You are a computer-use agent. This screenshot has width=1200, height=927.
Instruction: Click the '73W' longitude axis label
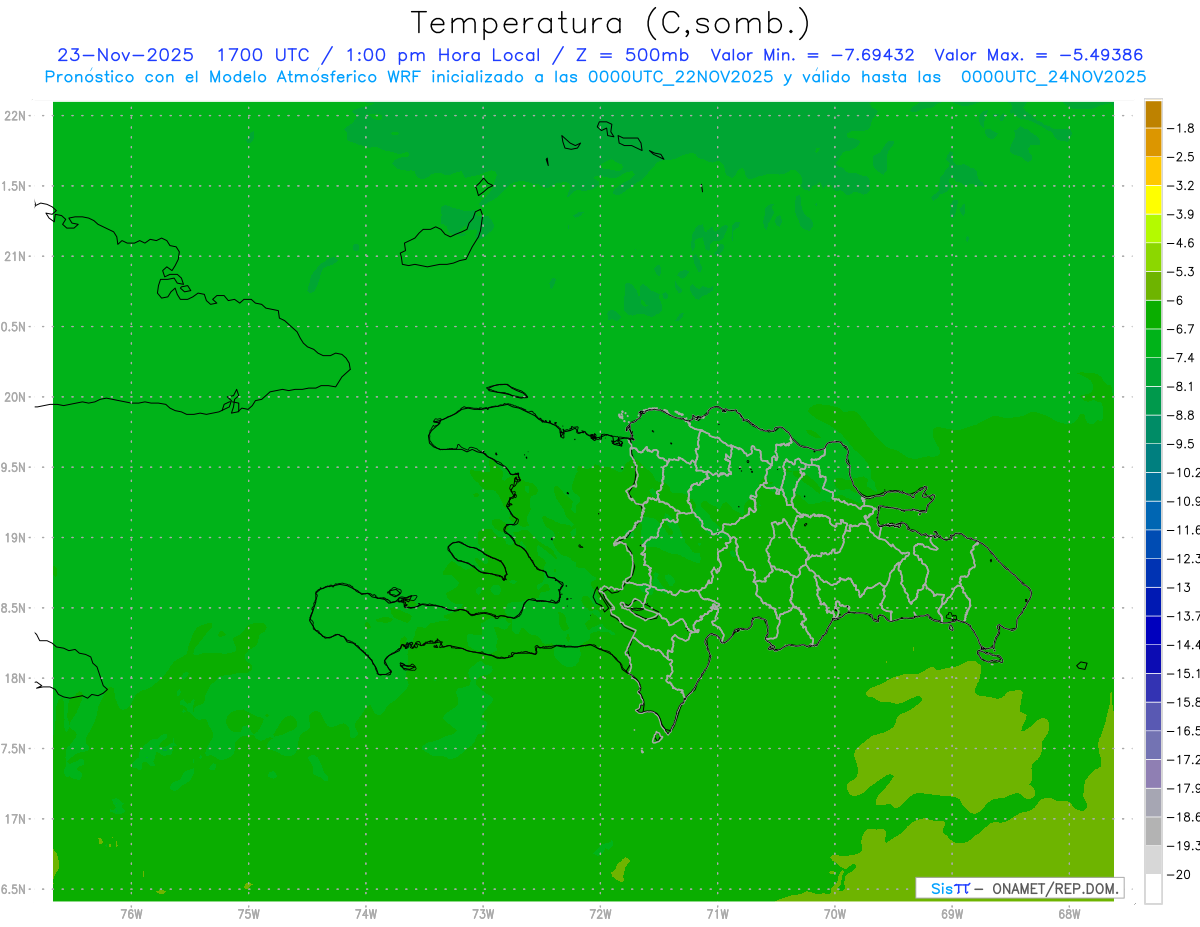pos(483,914)
